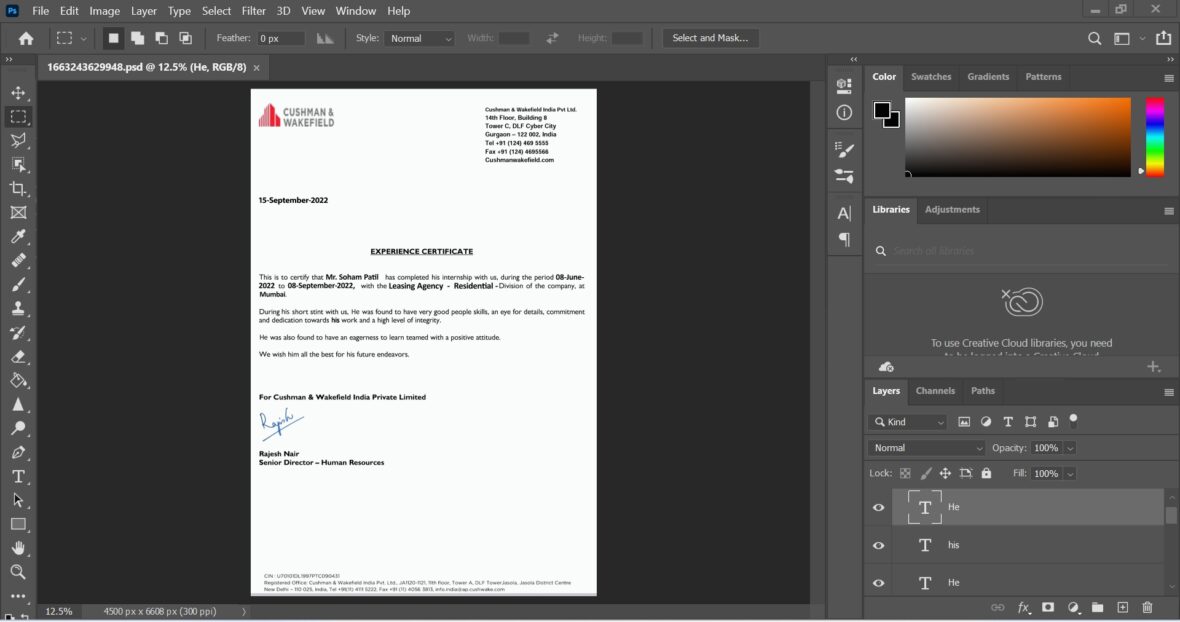
Task: Click the Select and Mask button
Action: pos(710,38)
